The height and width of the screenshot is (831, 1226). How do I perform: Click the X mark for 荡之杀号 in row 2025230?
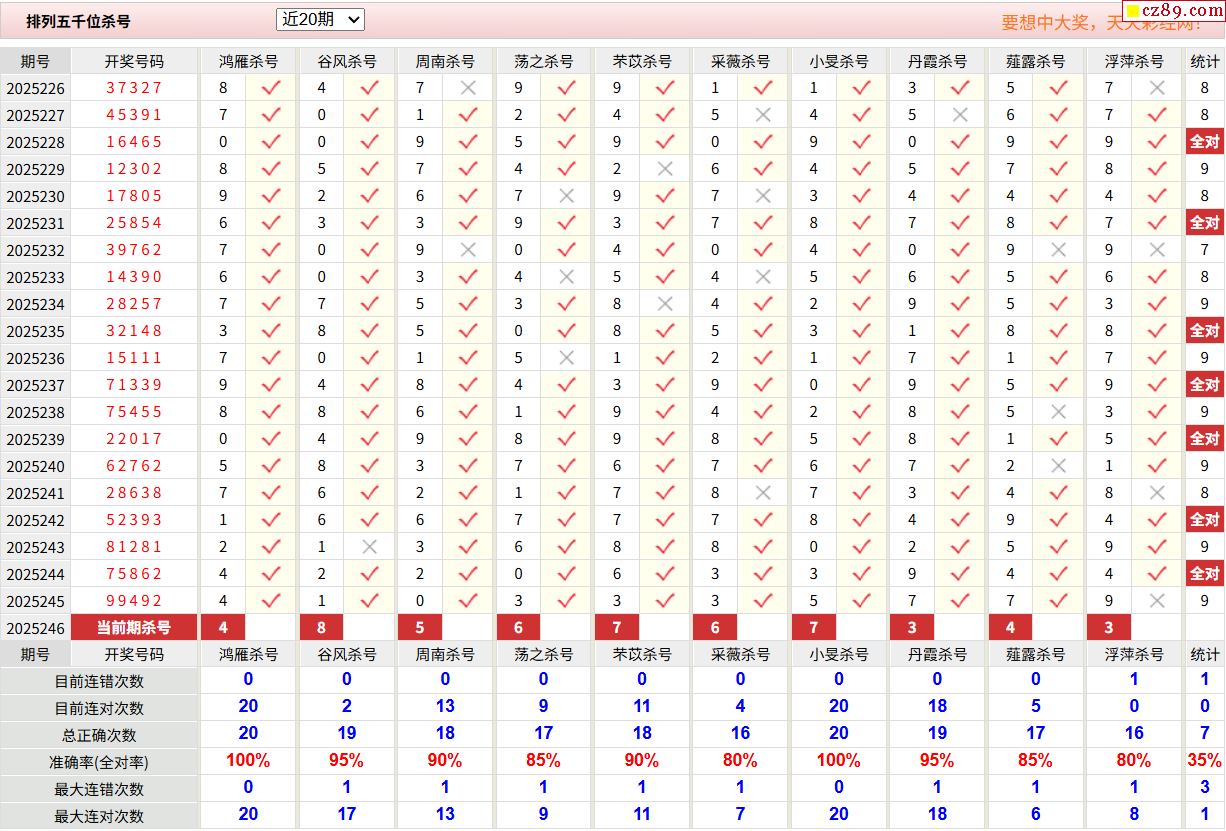point(567,196)
